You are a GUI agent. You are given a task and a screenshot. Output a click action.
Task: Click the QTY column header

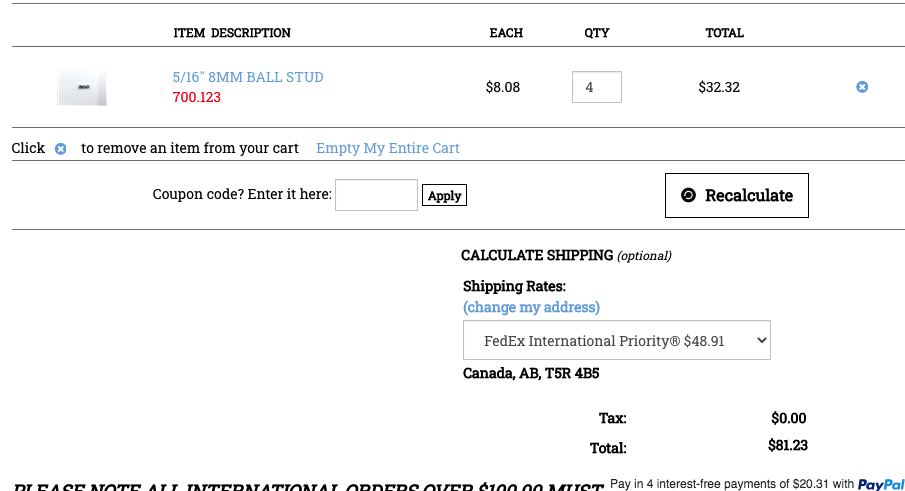click(597, 33)
